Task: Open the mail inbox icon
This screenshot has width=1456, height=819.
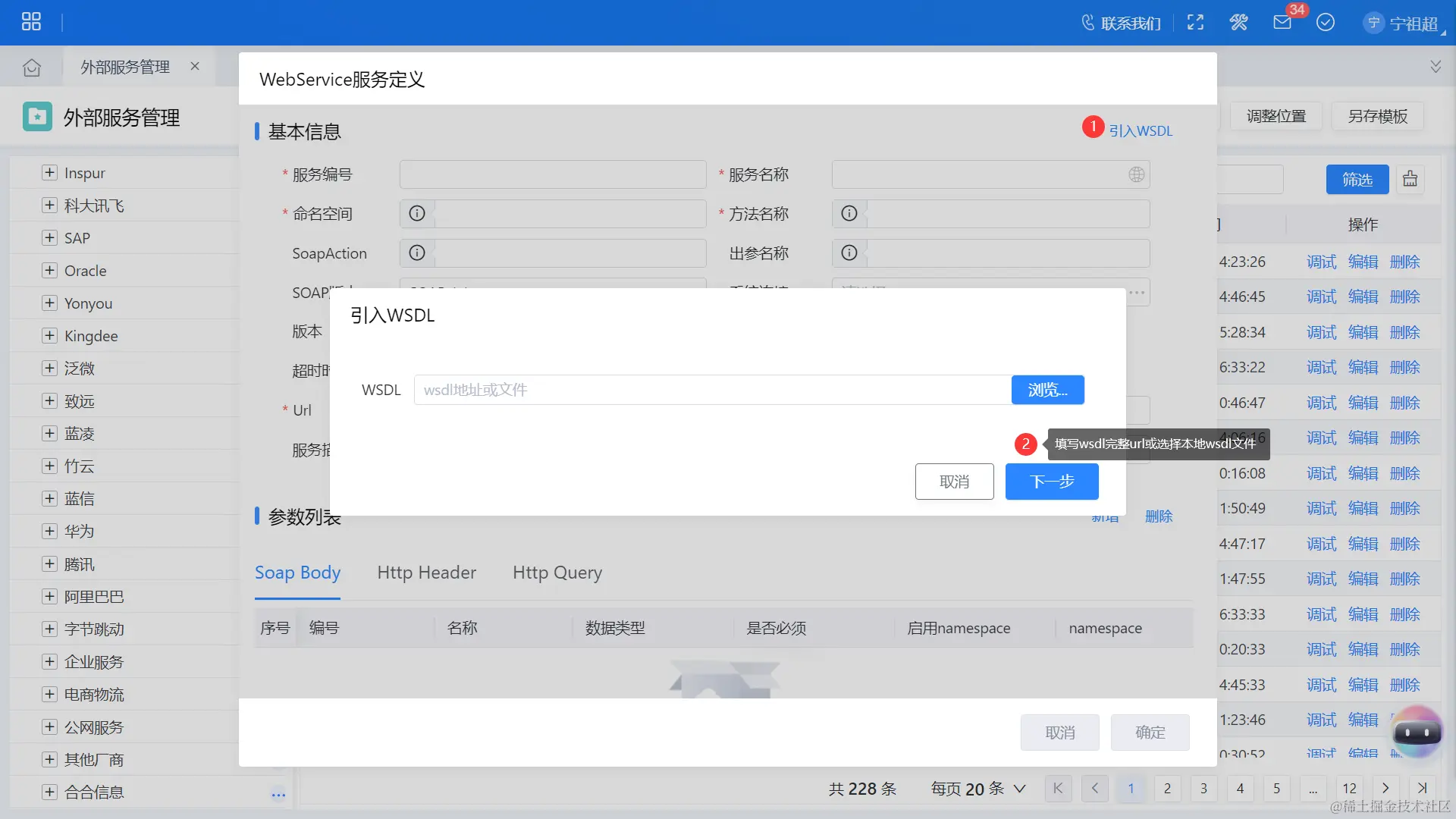Action: 1282,23
